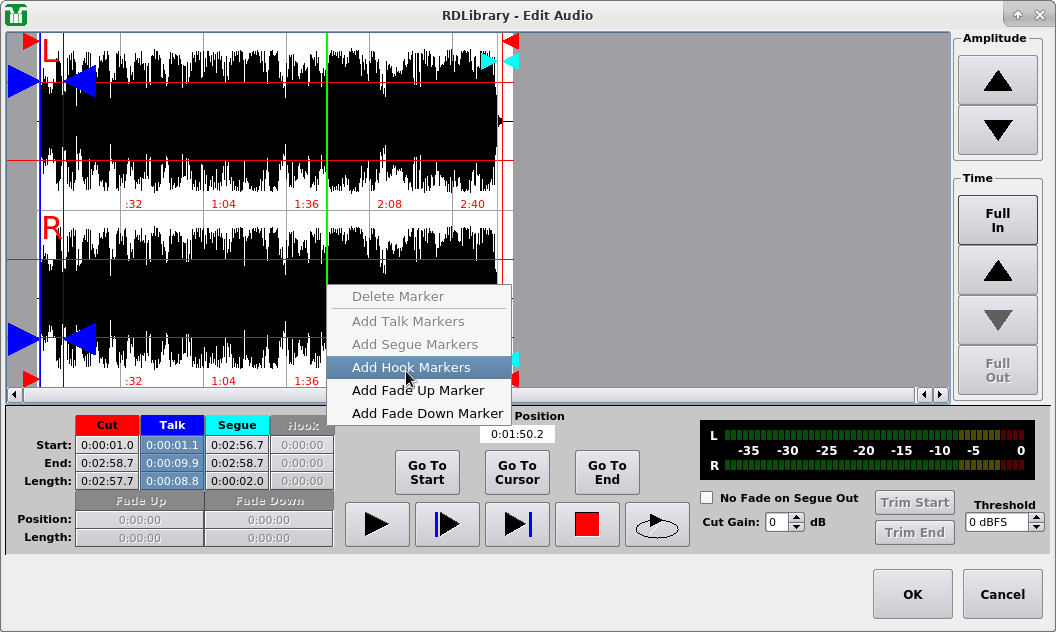Viewport: 1056px width, 632px height.
Task: Toggle the blue Talk marker button
Action: coord(172,426)
